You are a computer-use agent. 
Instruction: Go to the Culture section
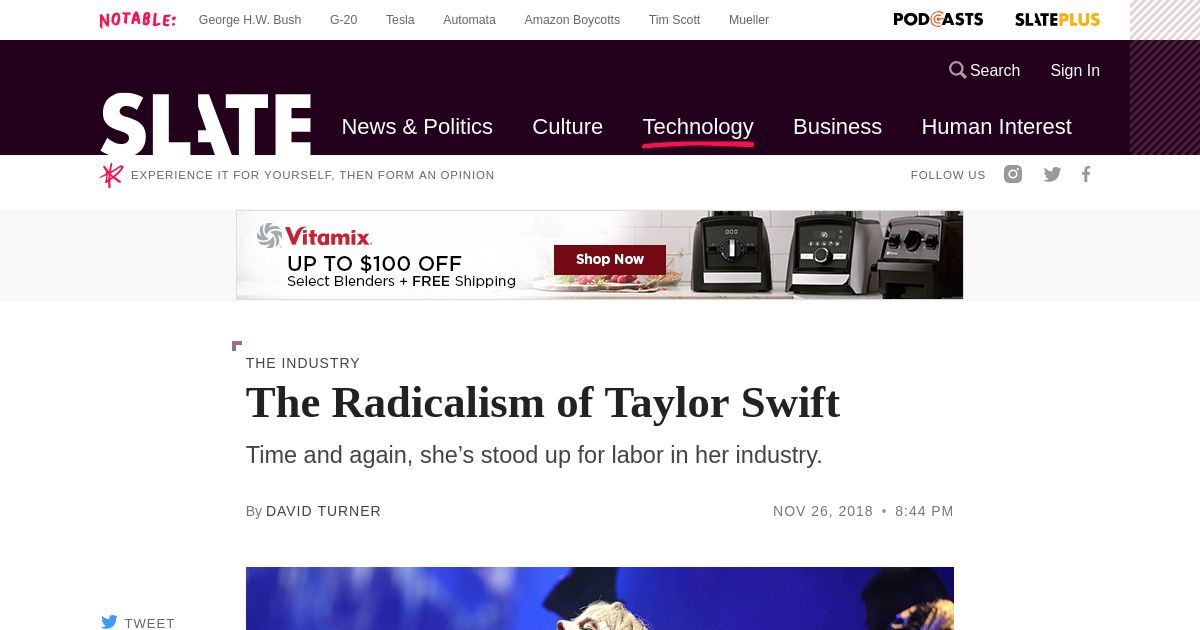[567, 127]
